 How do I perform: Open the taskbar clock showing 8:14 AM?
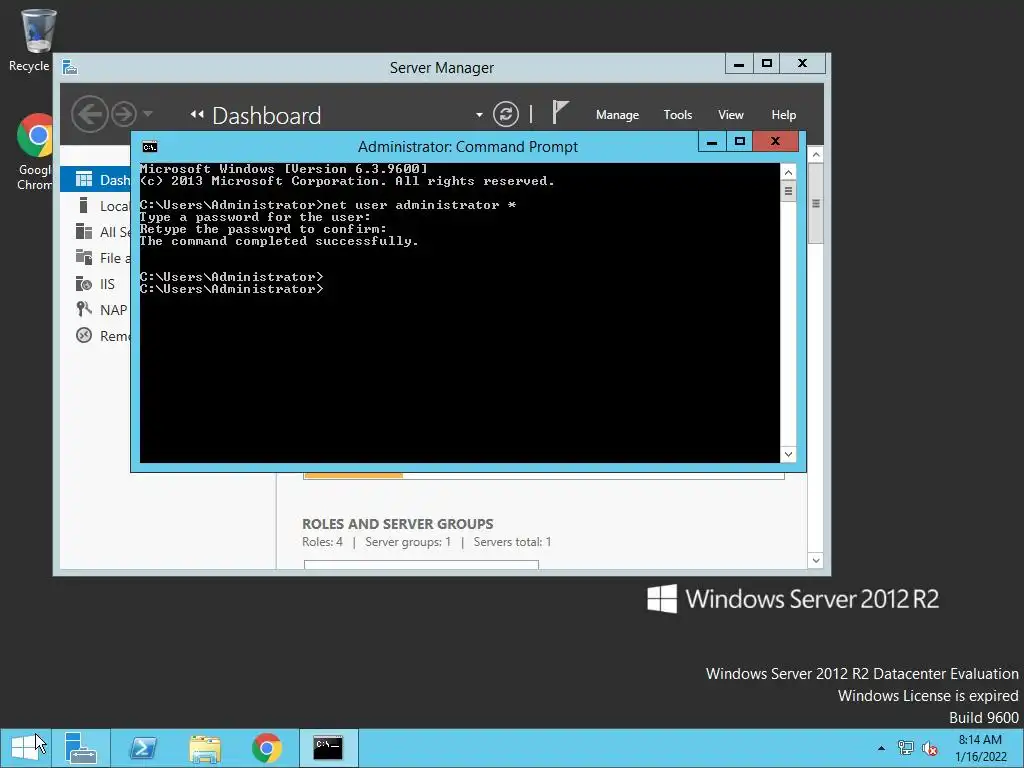point(980,748)
